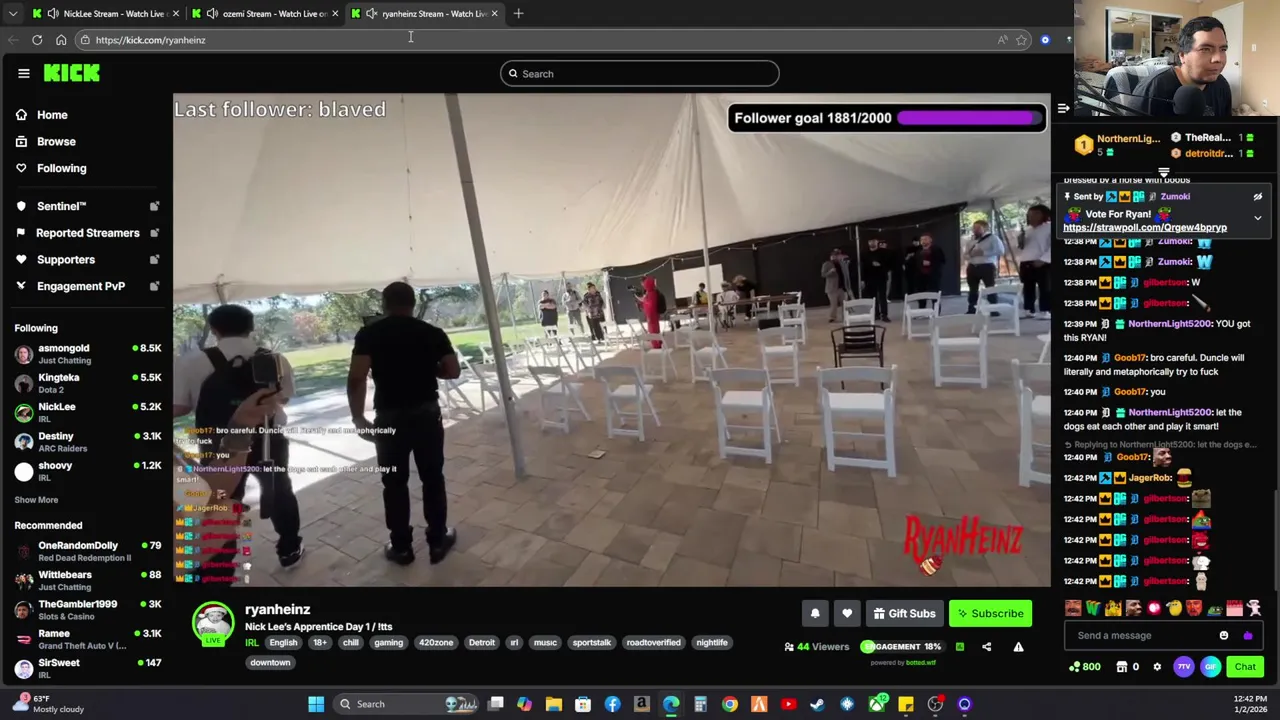Click the first emote in quick emote row
The width and height of the screenshot is (1280, 720).
click(1073, 608)
